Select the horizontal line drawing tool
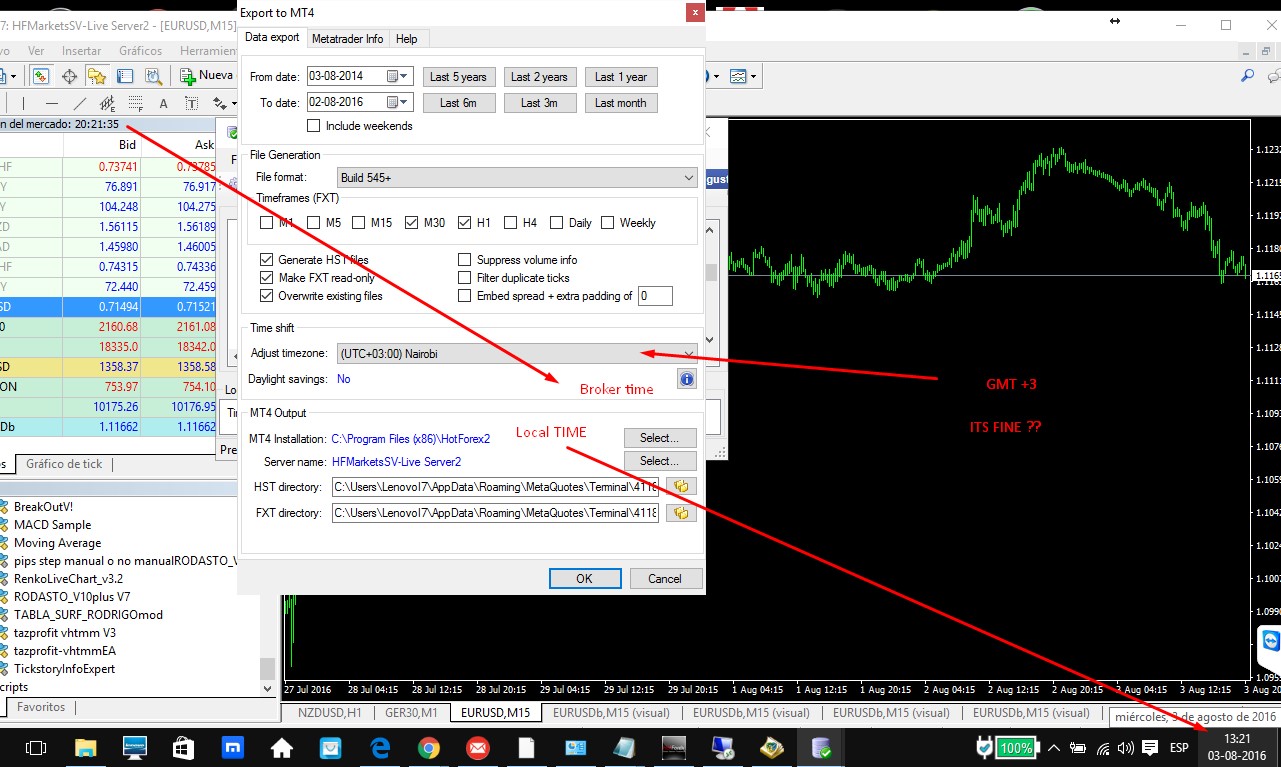 click(x=52, y=103)
